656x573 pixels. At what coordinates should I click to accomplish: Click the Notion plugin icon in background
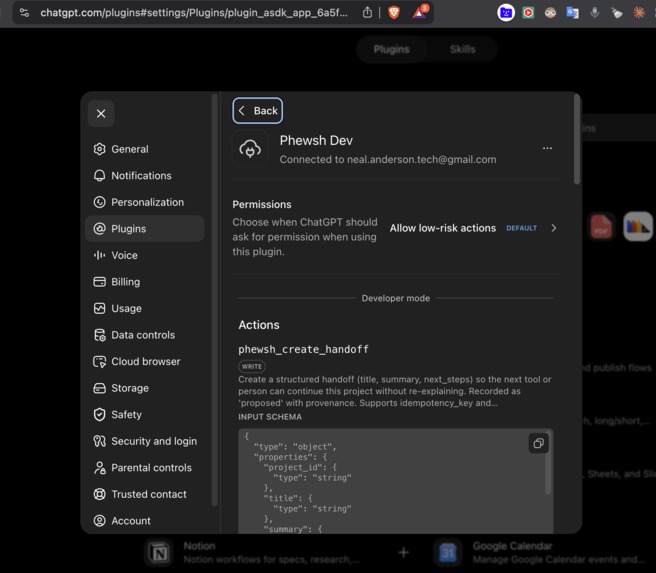[x=159, y=553]
